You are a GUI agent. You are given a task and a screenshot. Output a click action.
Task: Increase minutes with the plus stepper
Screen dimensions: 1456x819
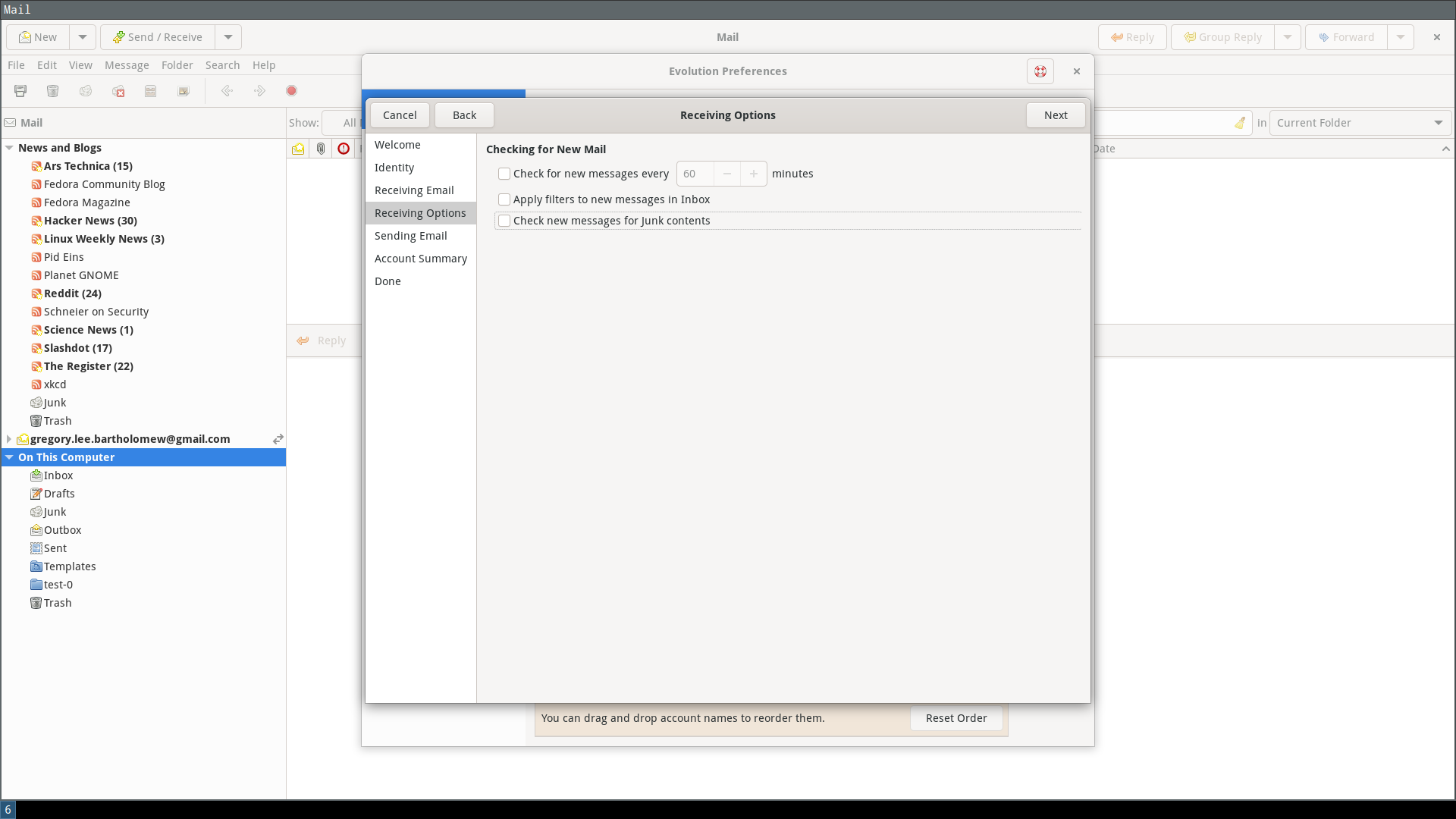[753, 174]
